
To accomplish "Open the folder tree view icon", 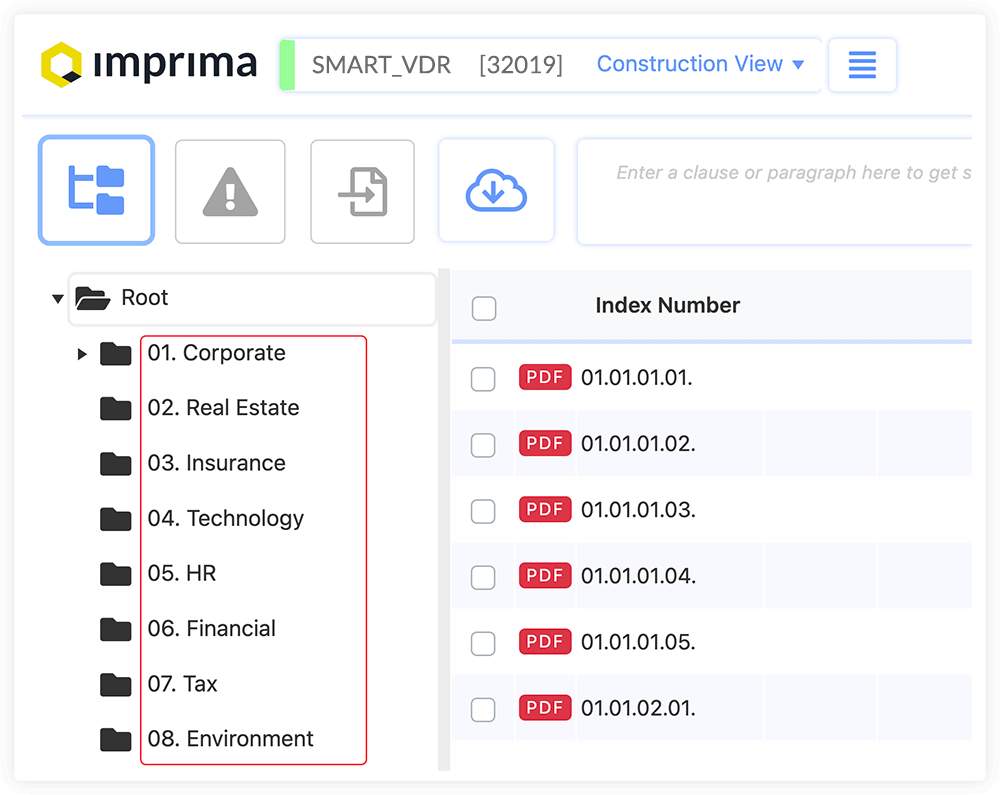I will click(96, 190).
